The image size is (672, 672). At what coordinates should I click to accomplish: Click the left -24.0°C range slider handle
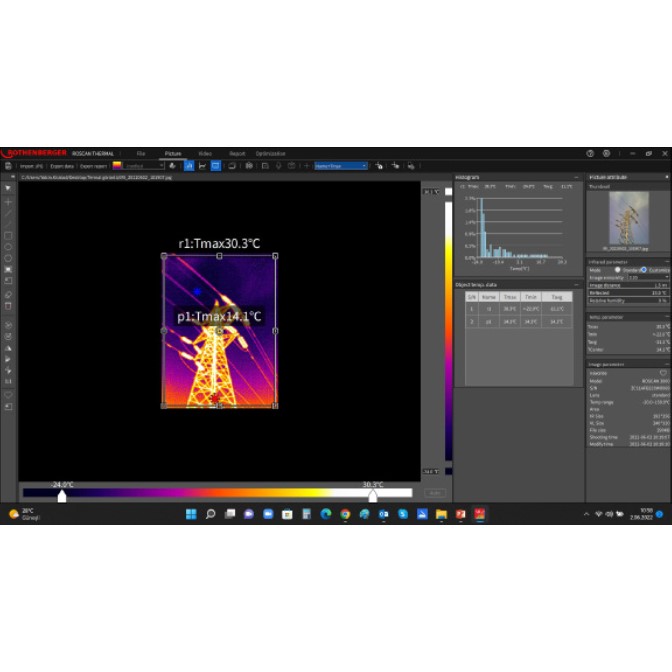coord(62,496)
